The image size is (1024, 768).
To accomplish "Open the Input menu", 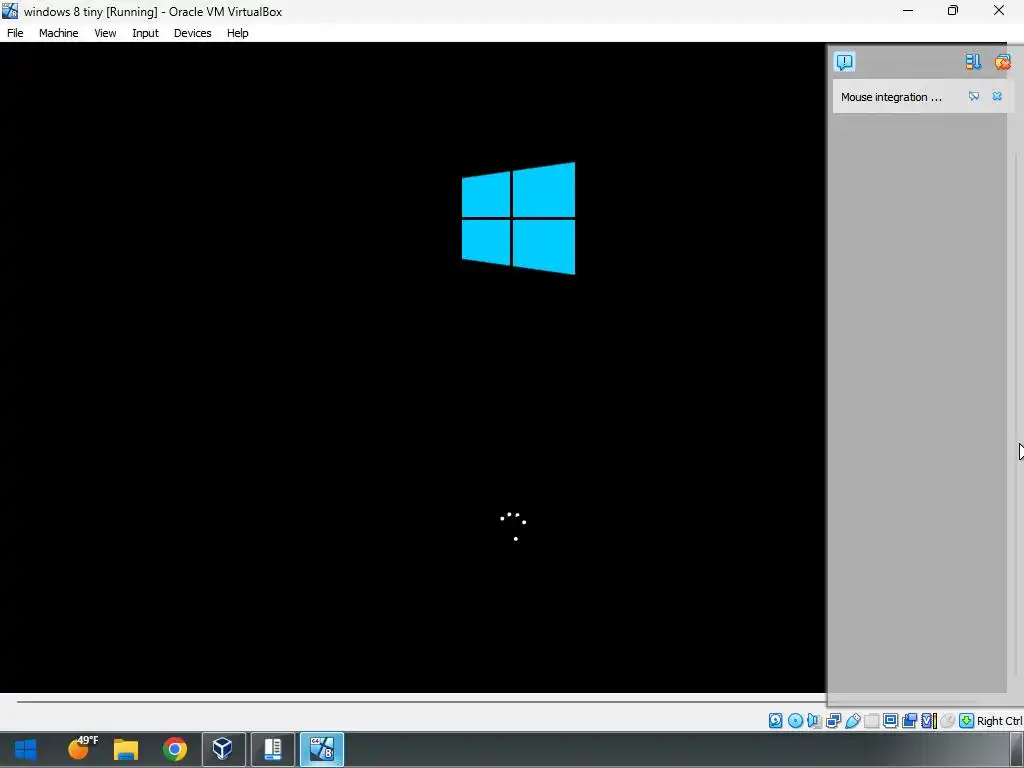I will [x=145, y=33].
